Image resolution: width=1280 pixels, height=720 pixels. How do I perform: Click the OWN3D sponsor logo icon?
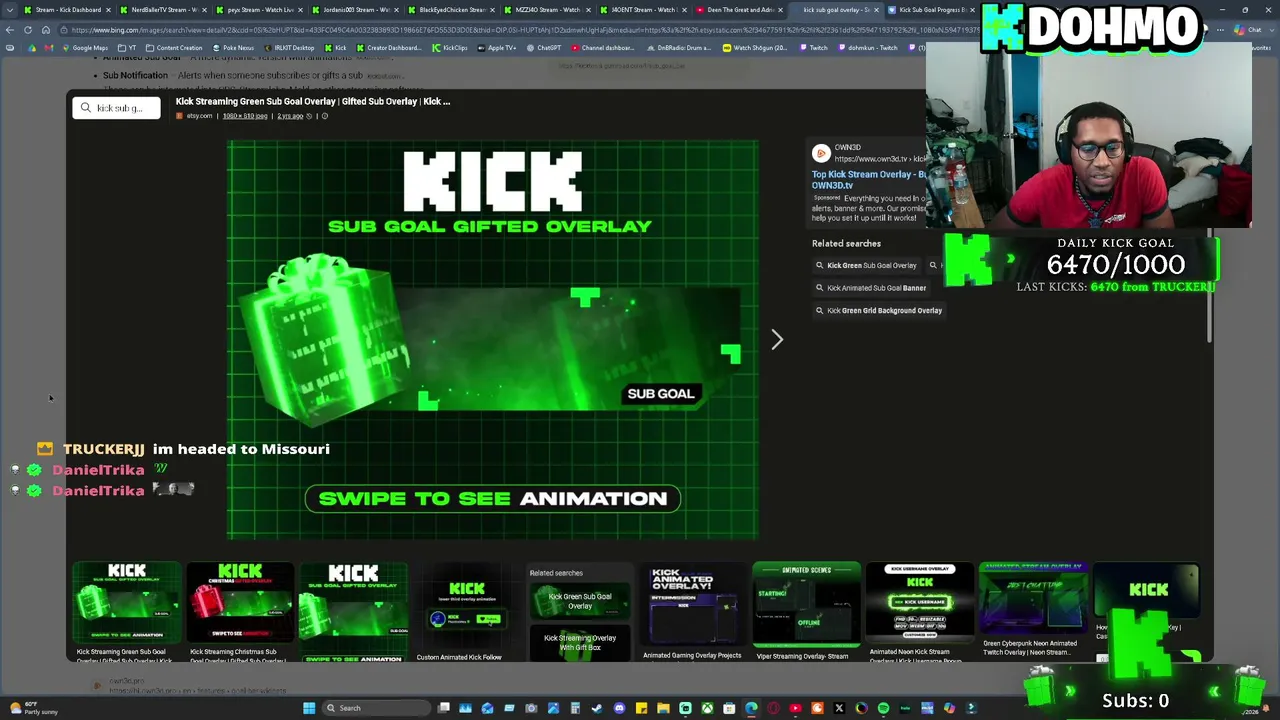(821, 153)
